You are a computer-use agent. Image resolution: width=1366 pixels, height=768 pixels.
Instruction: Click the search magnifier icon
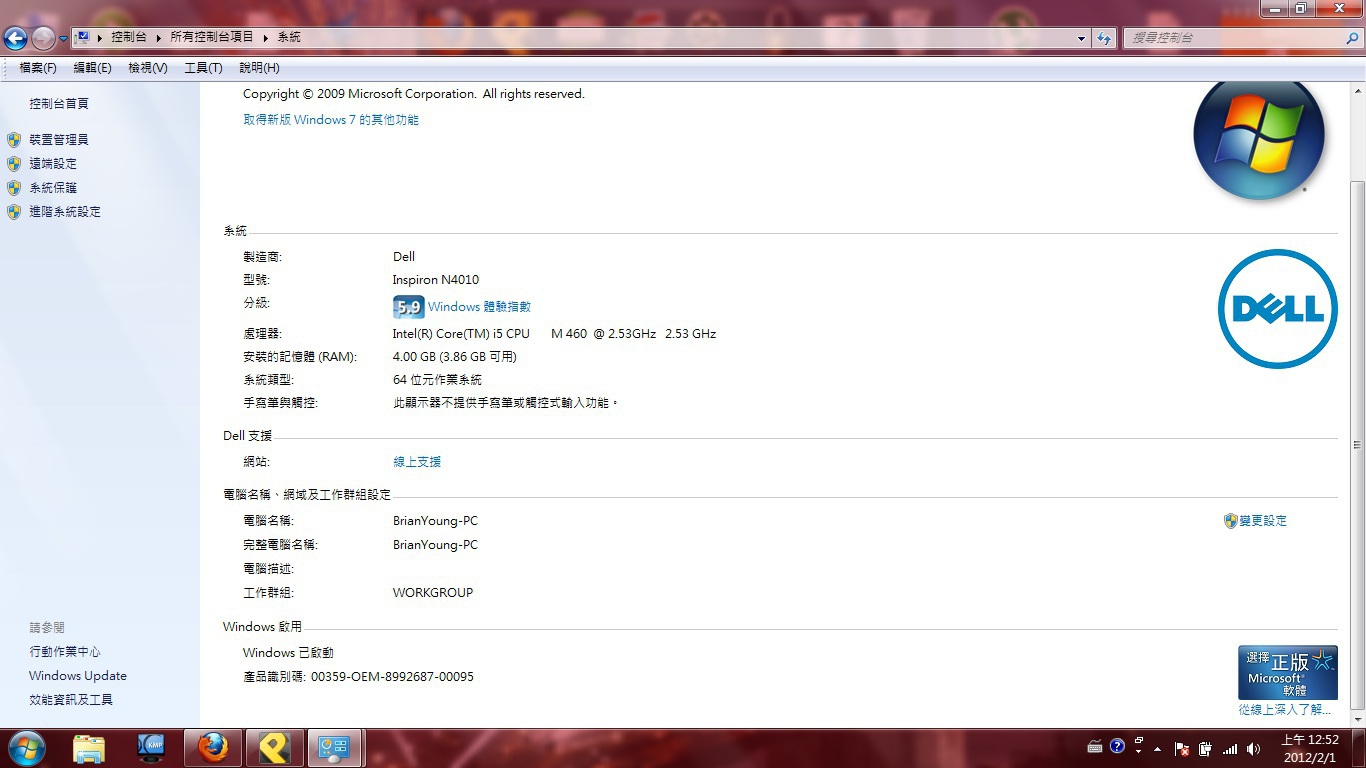pos(1351,38)
